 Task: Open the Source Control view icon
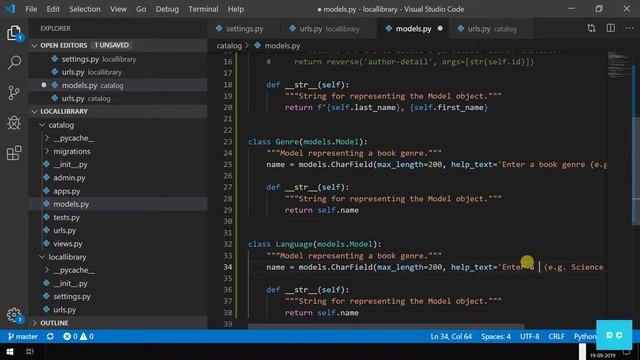14,93
